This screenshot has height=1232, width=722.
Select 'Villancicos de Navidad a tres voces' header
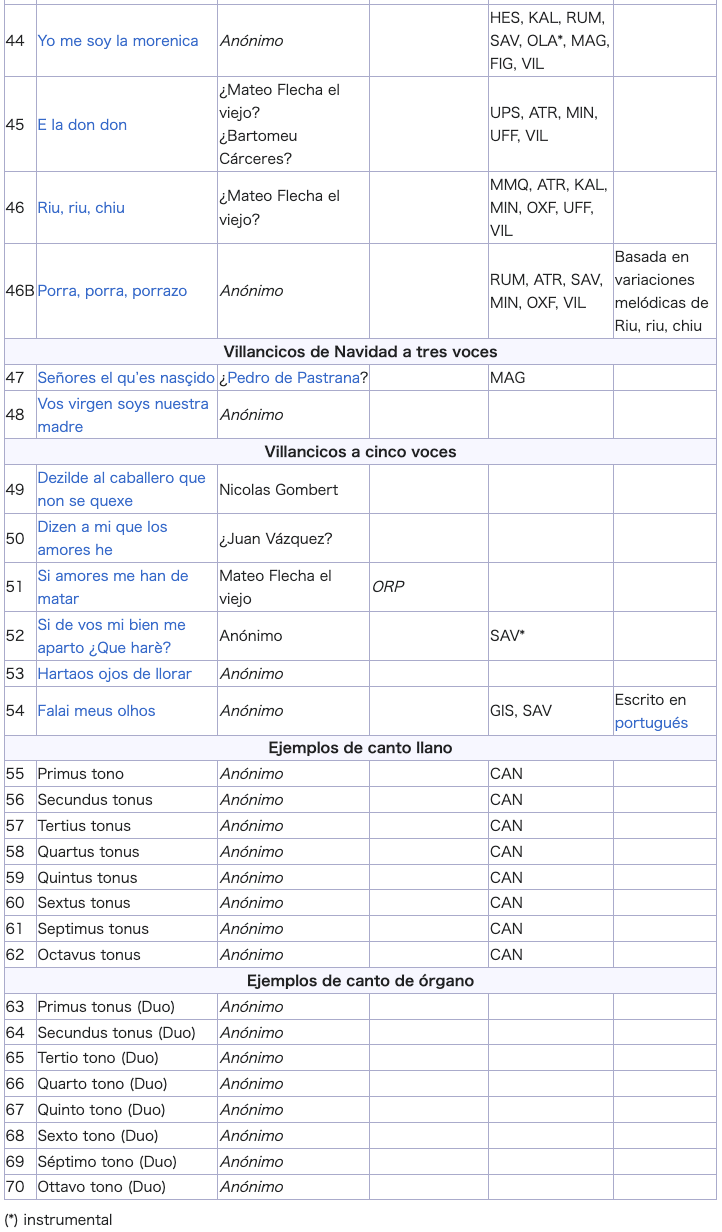pos(360,352)
